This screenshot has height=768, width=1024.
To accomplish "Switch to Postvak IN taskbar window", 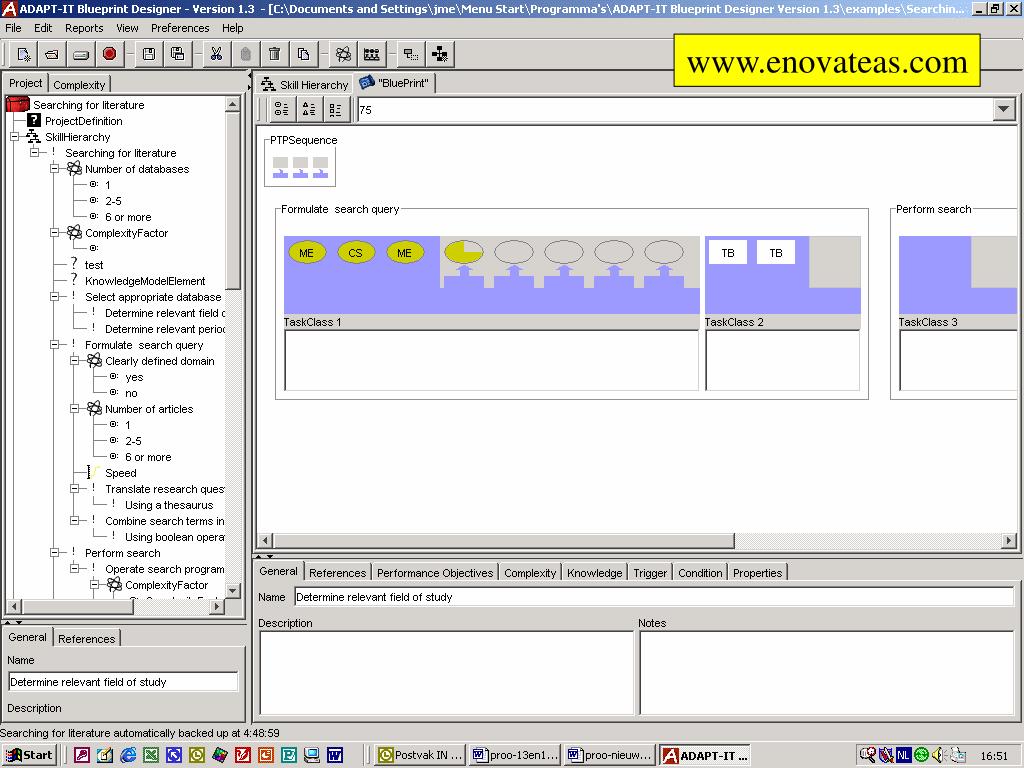I will [x=421, y=755].
